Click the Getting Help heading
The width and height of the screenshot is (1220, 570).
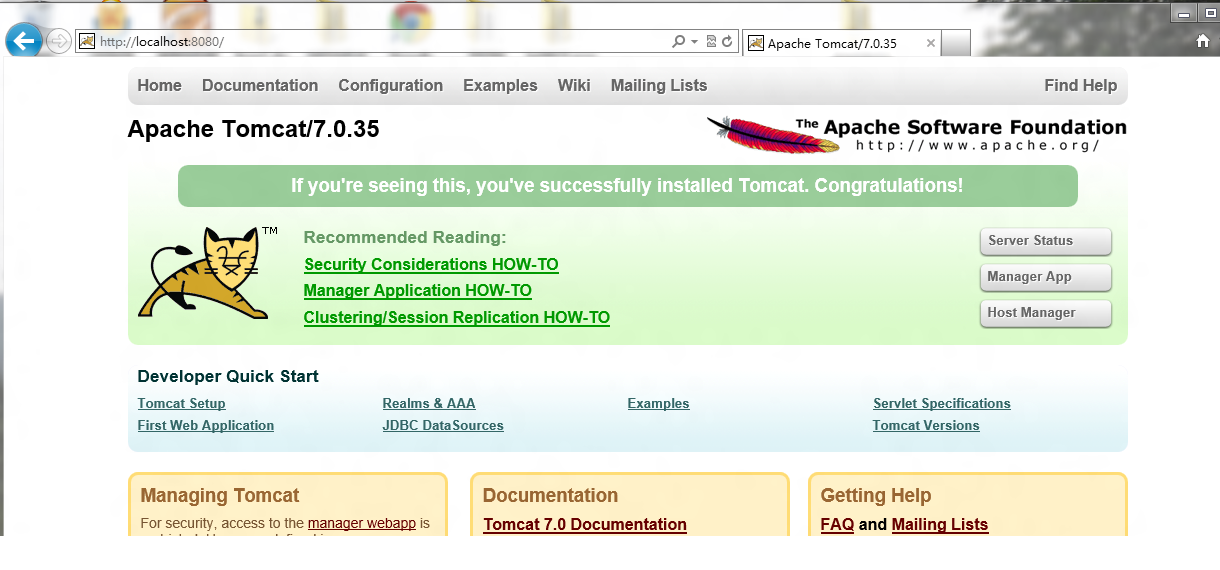pos(876,496)
